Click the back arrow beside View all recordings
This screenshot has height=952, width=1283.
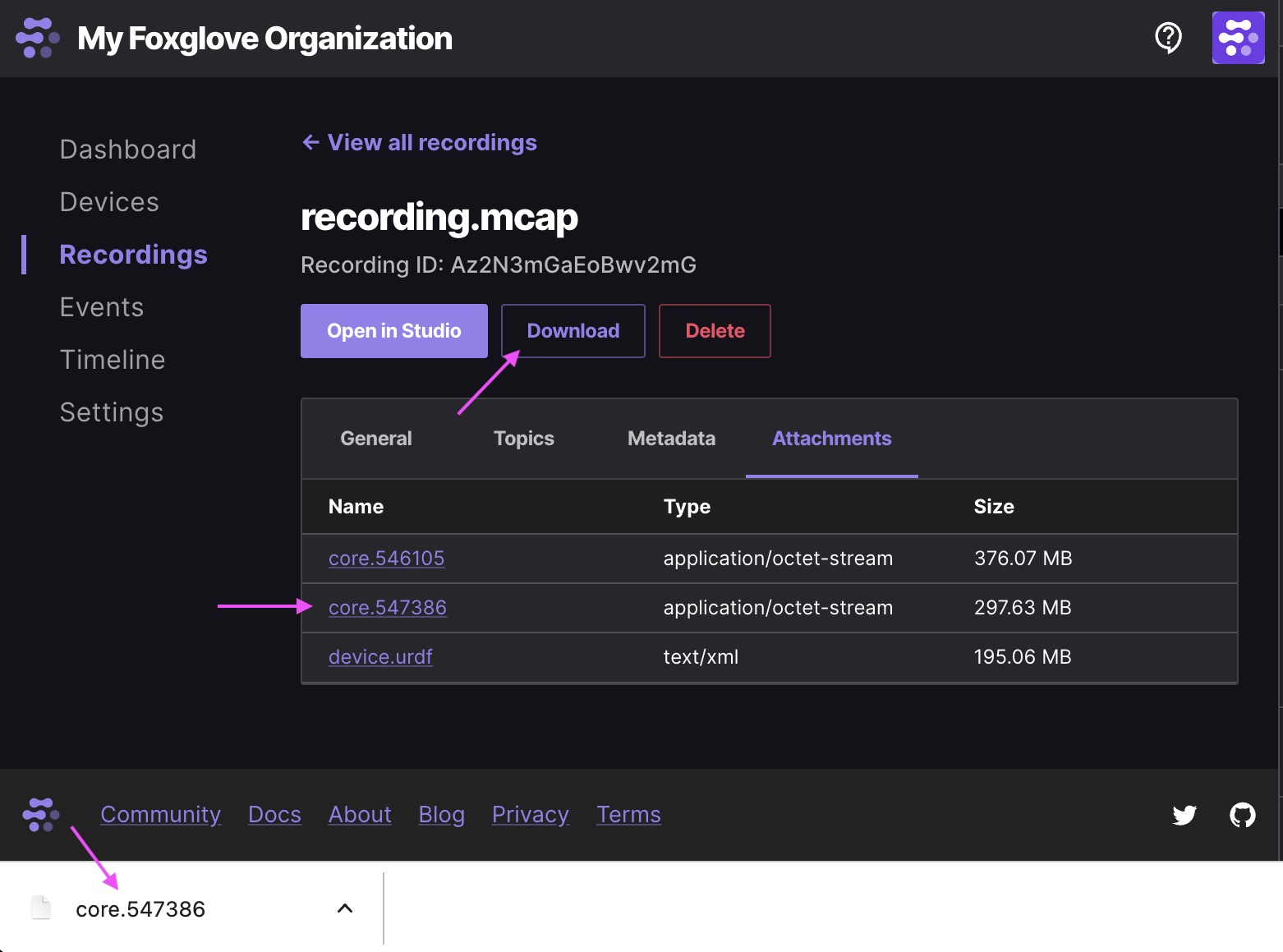(310, 142)
